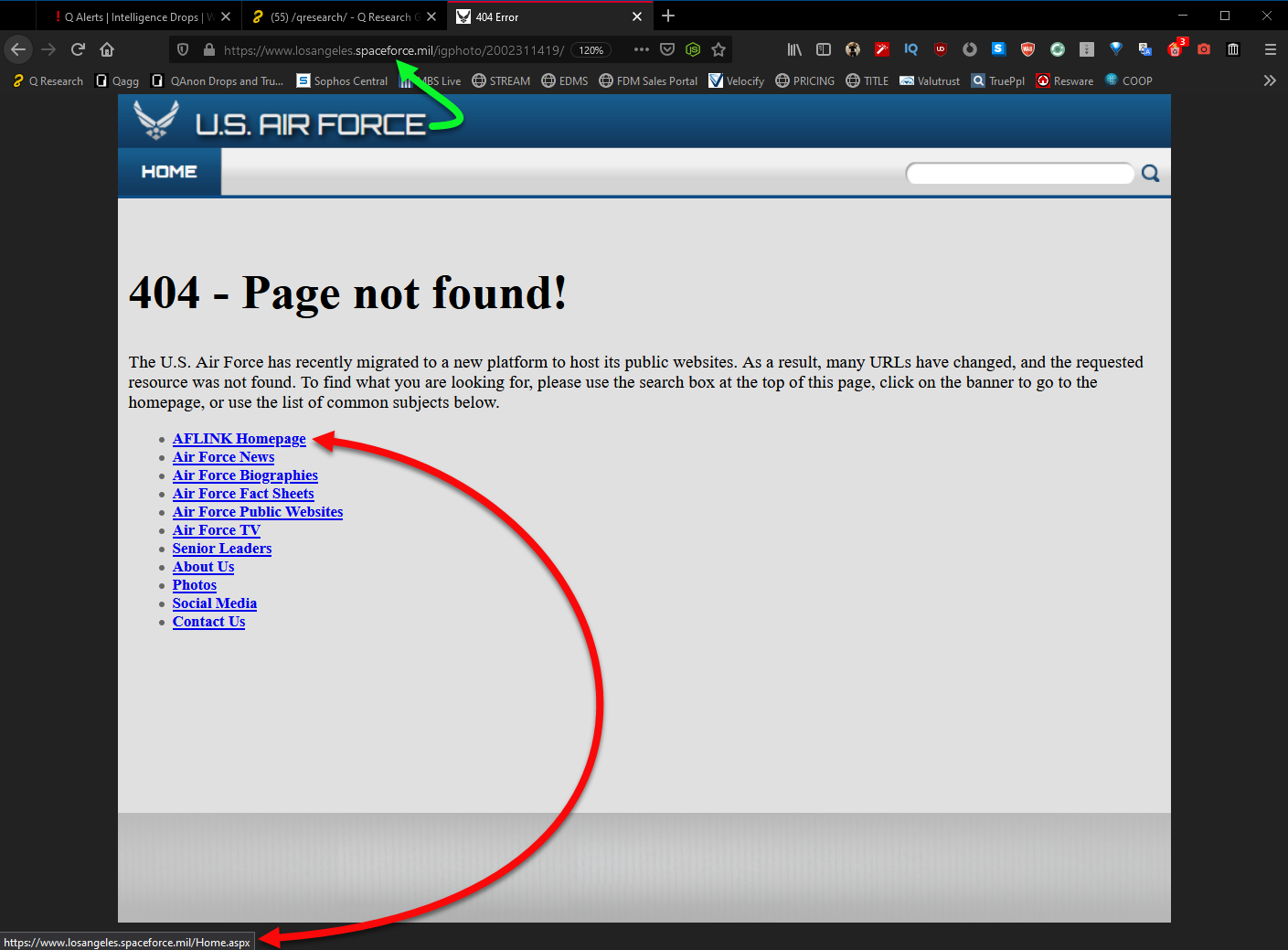
Task: Open the Library bookshelf icon
Action: [x=794, y=49]
